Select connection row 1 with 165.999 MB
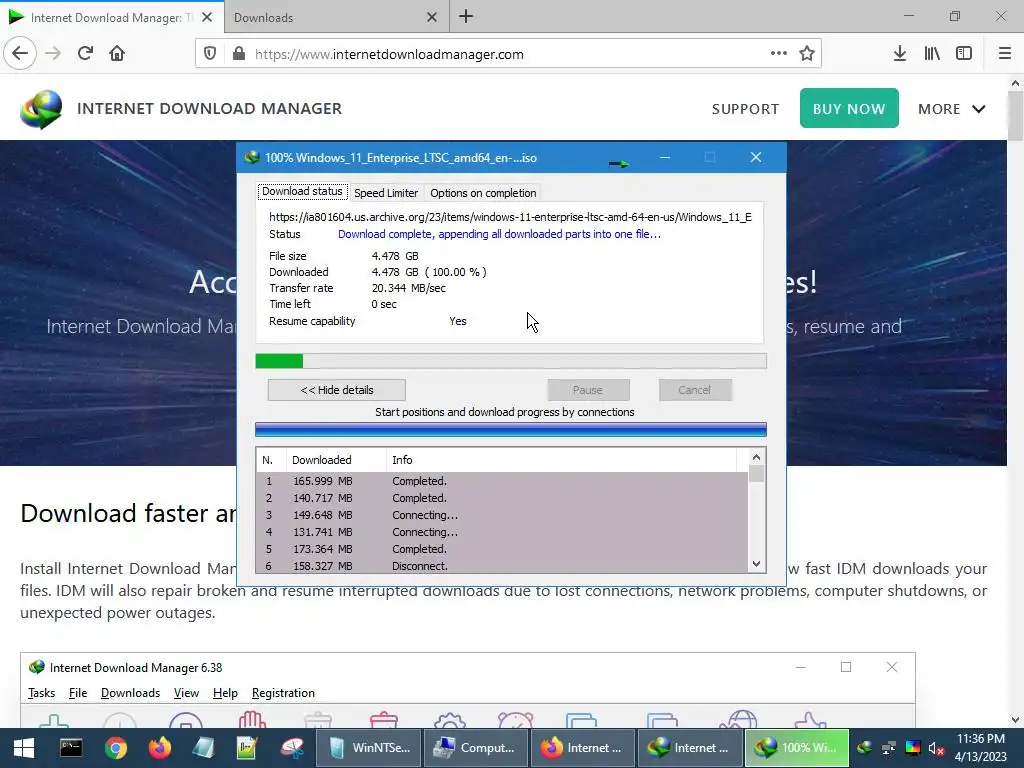 pyautogui.click(x=502, y=481)
